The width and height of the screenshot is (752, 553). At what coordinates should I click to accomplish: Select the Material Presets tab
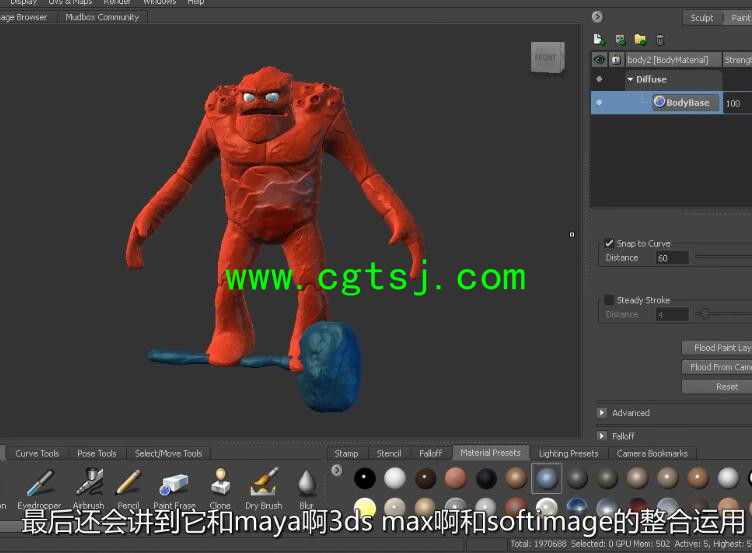(x=490, y=453)
